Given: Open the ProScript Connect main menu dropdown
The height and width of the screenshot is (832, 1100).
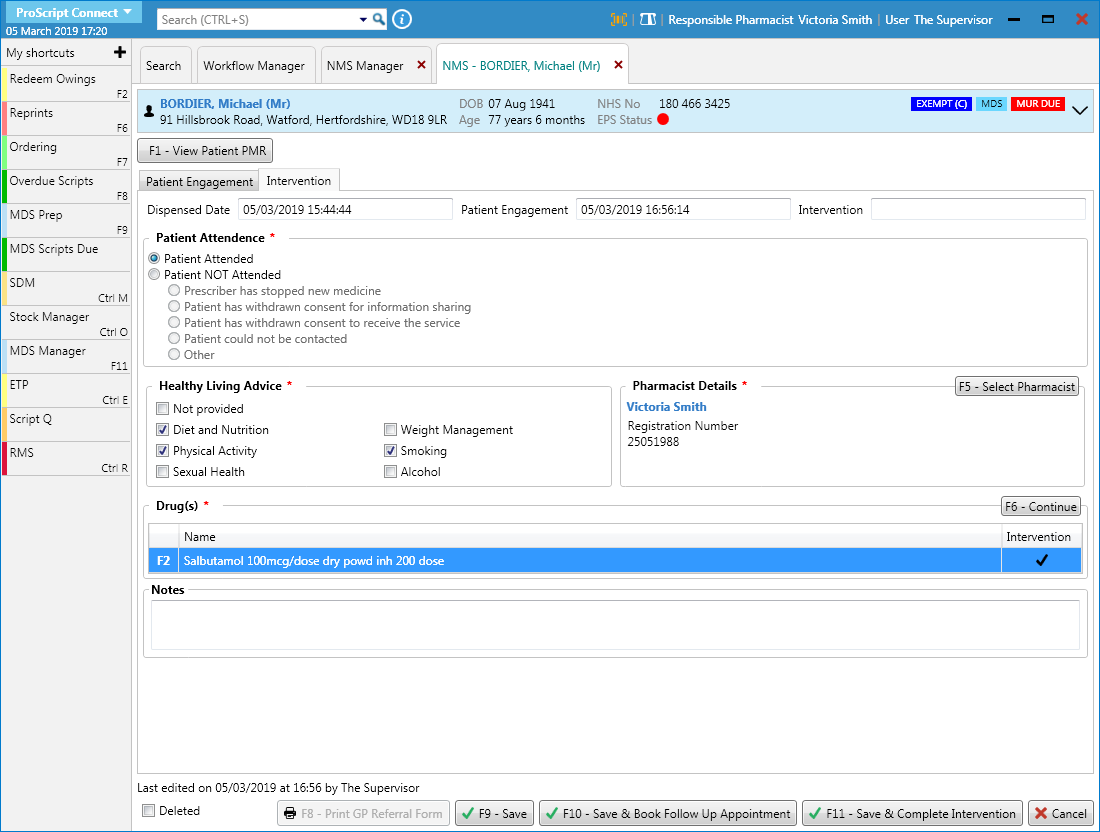Looking at the screenshot, I should (74, 13).
